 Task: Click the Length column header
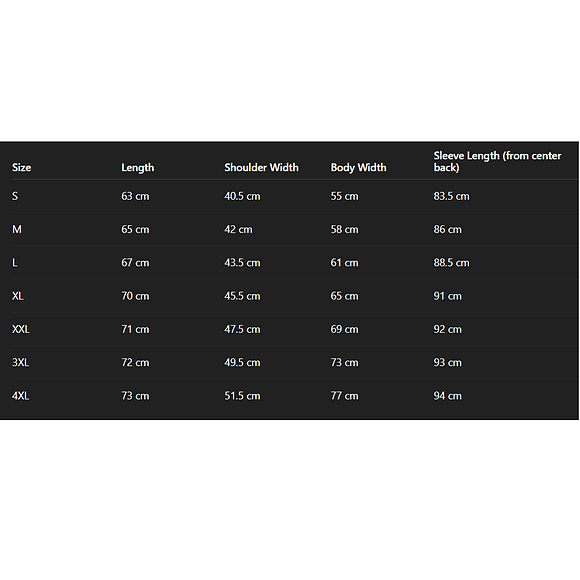click(x=138, y=168)
